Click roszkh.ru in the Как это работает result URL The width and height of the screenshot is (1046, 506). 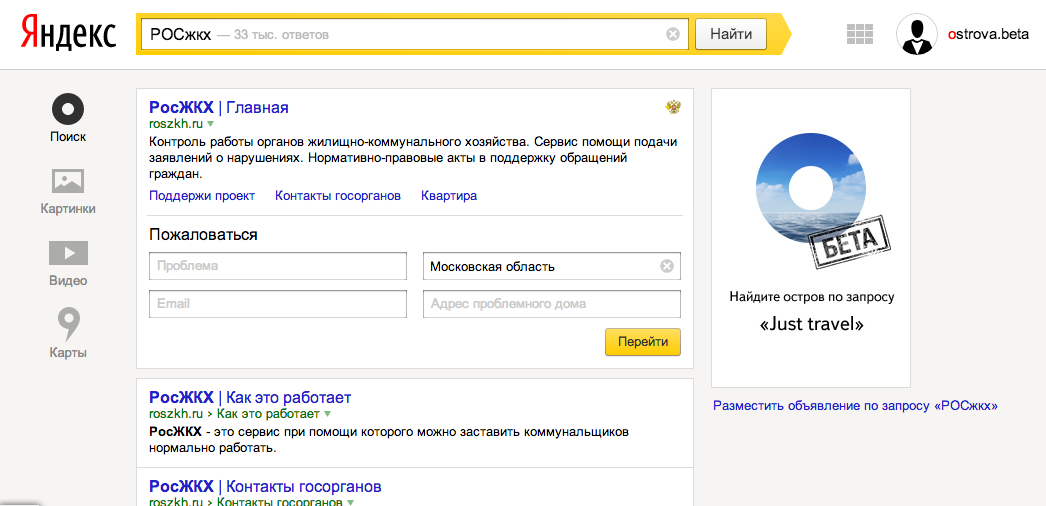point(176,414)
